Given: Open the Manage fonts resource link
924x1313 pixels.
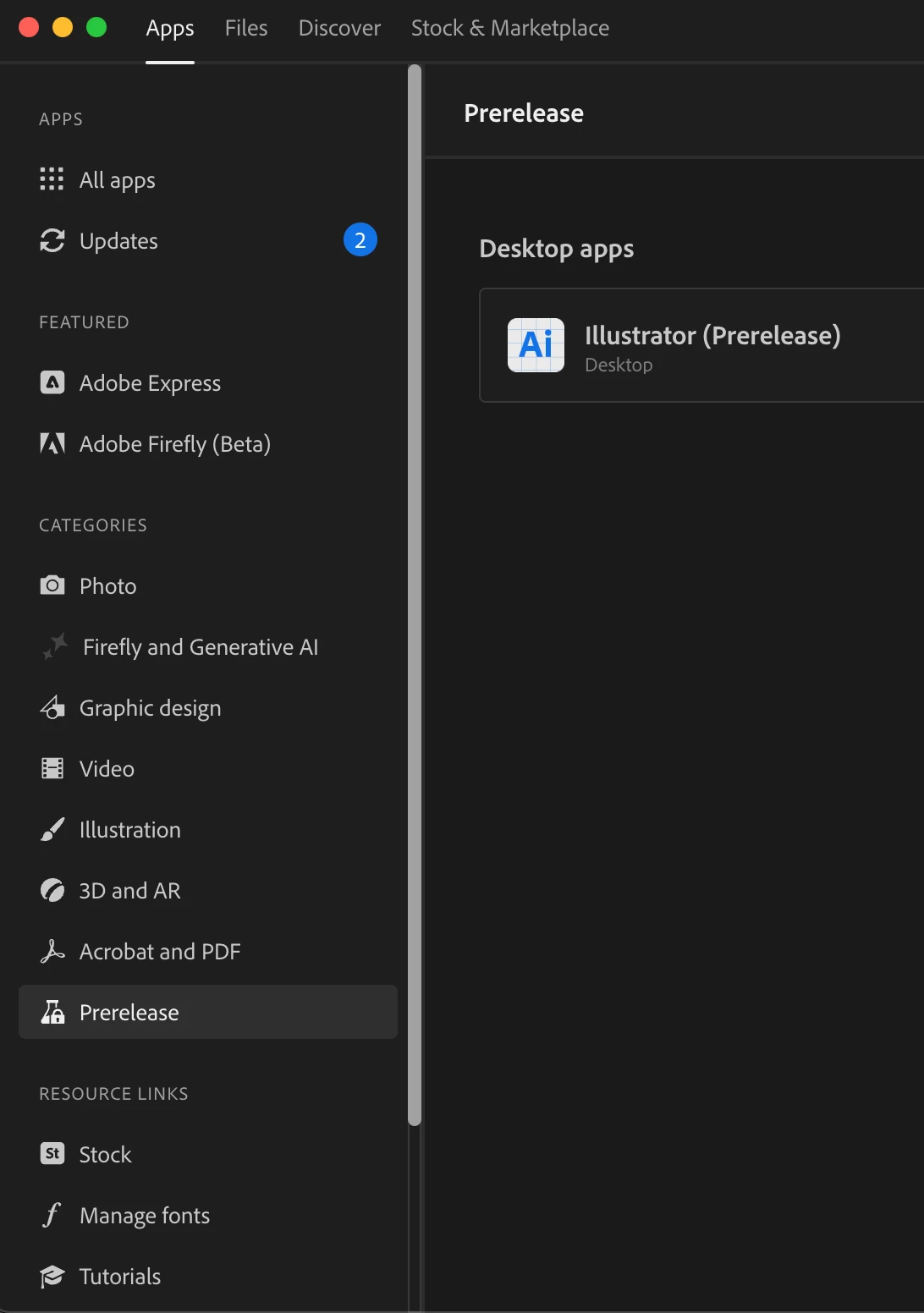Looking at the screenshot, I should click(208, 1216).
